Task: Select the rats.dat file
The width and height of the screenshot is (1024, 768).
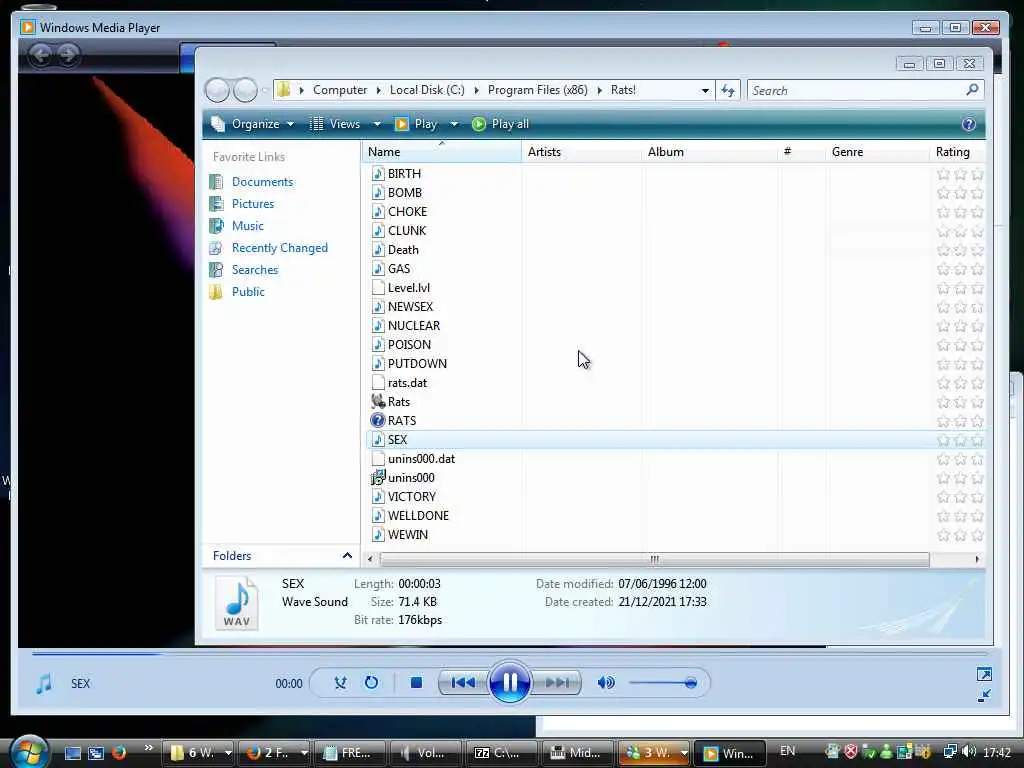Action: point(407,383)
